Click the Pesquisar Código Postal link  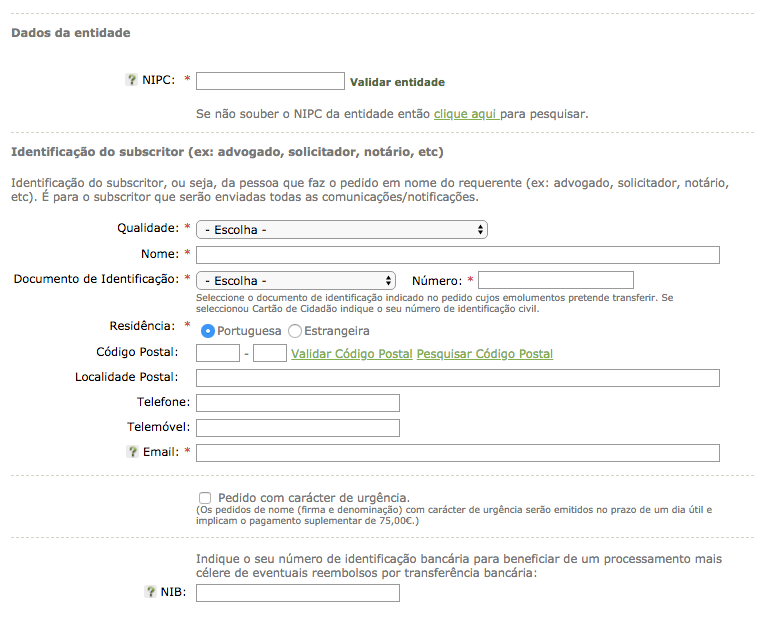tap(485, 354)
